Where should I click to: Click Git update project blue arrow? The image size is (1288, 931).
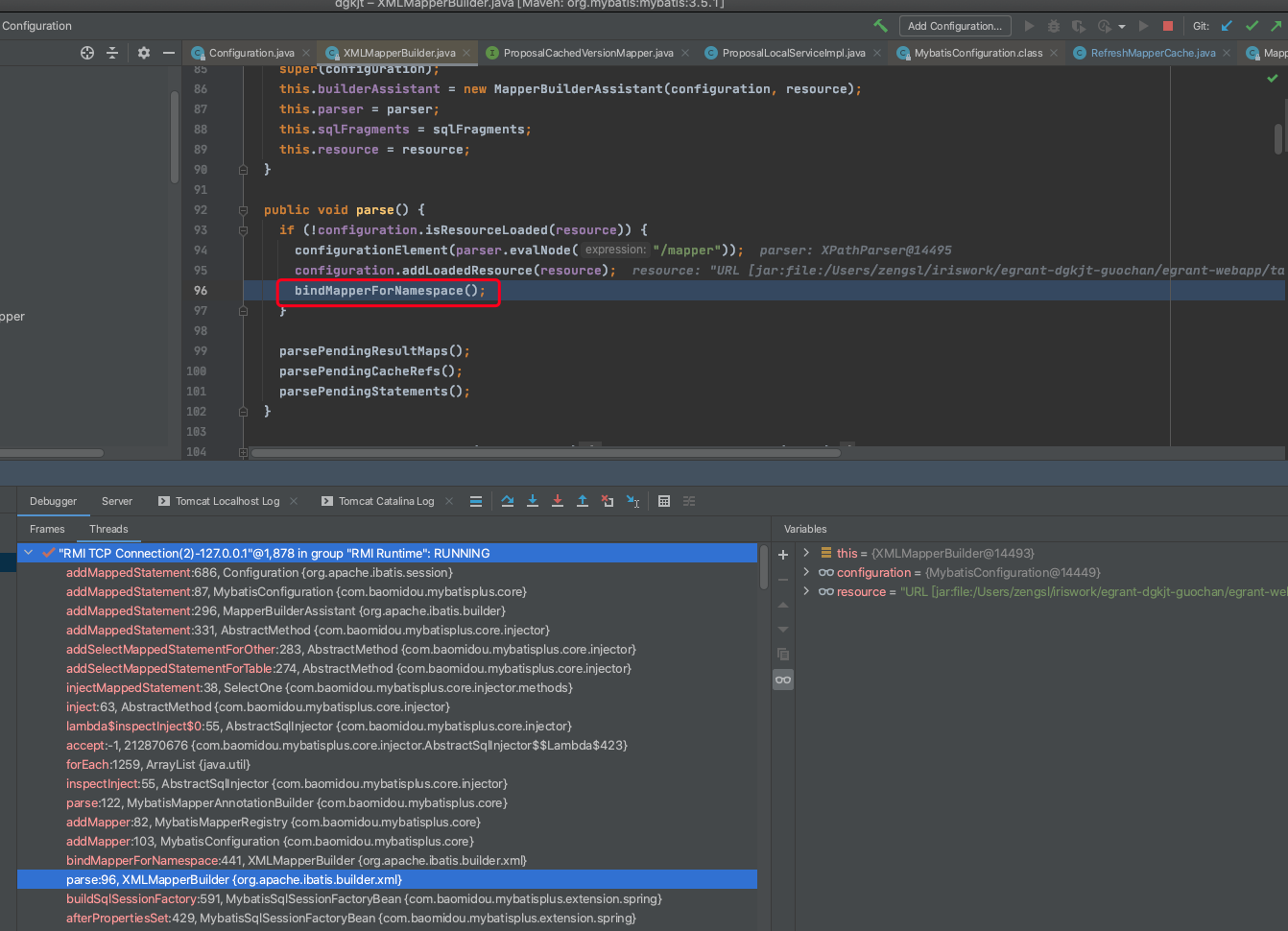point(1227,26)
